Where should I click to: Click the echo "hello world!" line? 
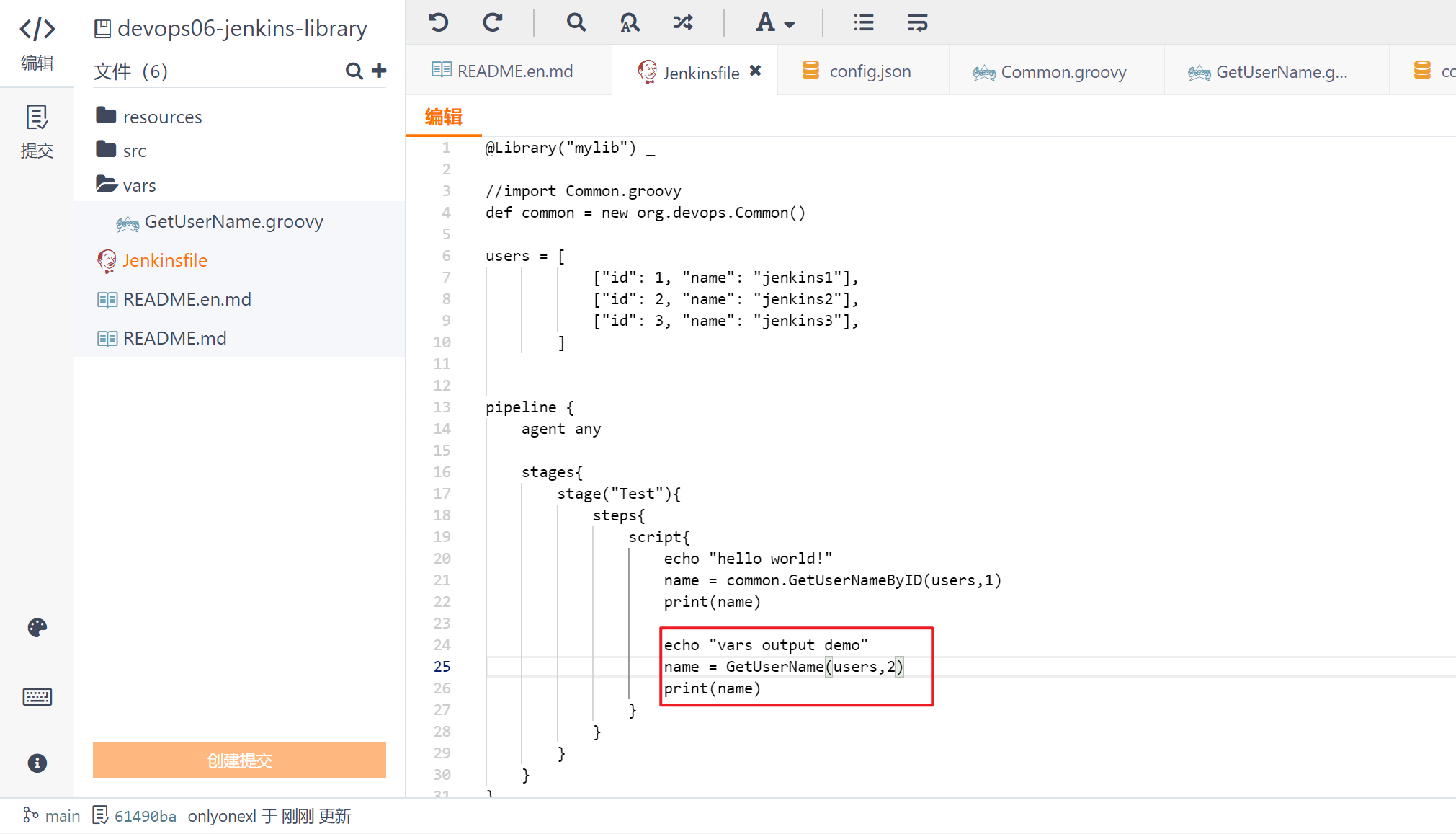(x=748, y=559)
